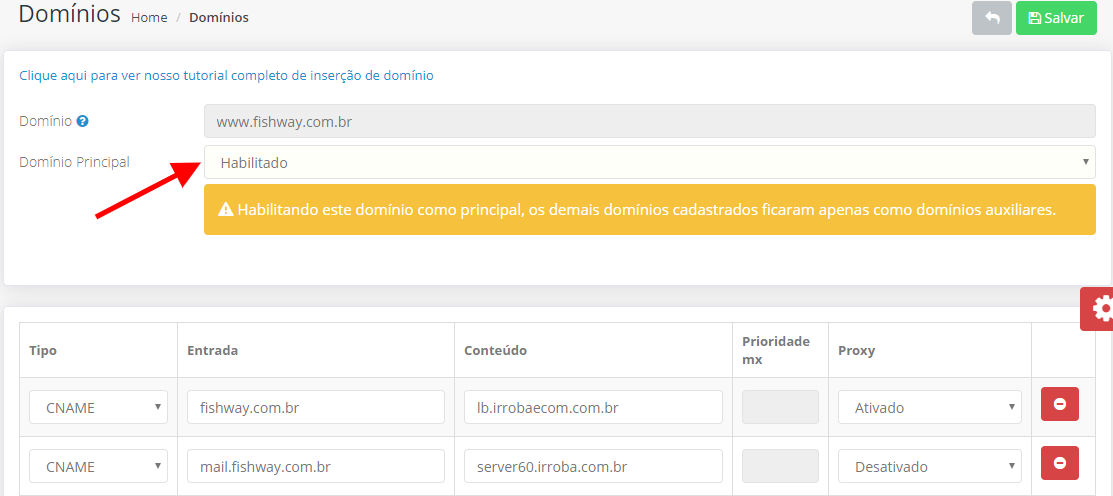Edit the Entrada field mail.fishway.com.br

click(316, 466)
